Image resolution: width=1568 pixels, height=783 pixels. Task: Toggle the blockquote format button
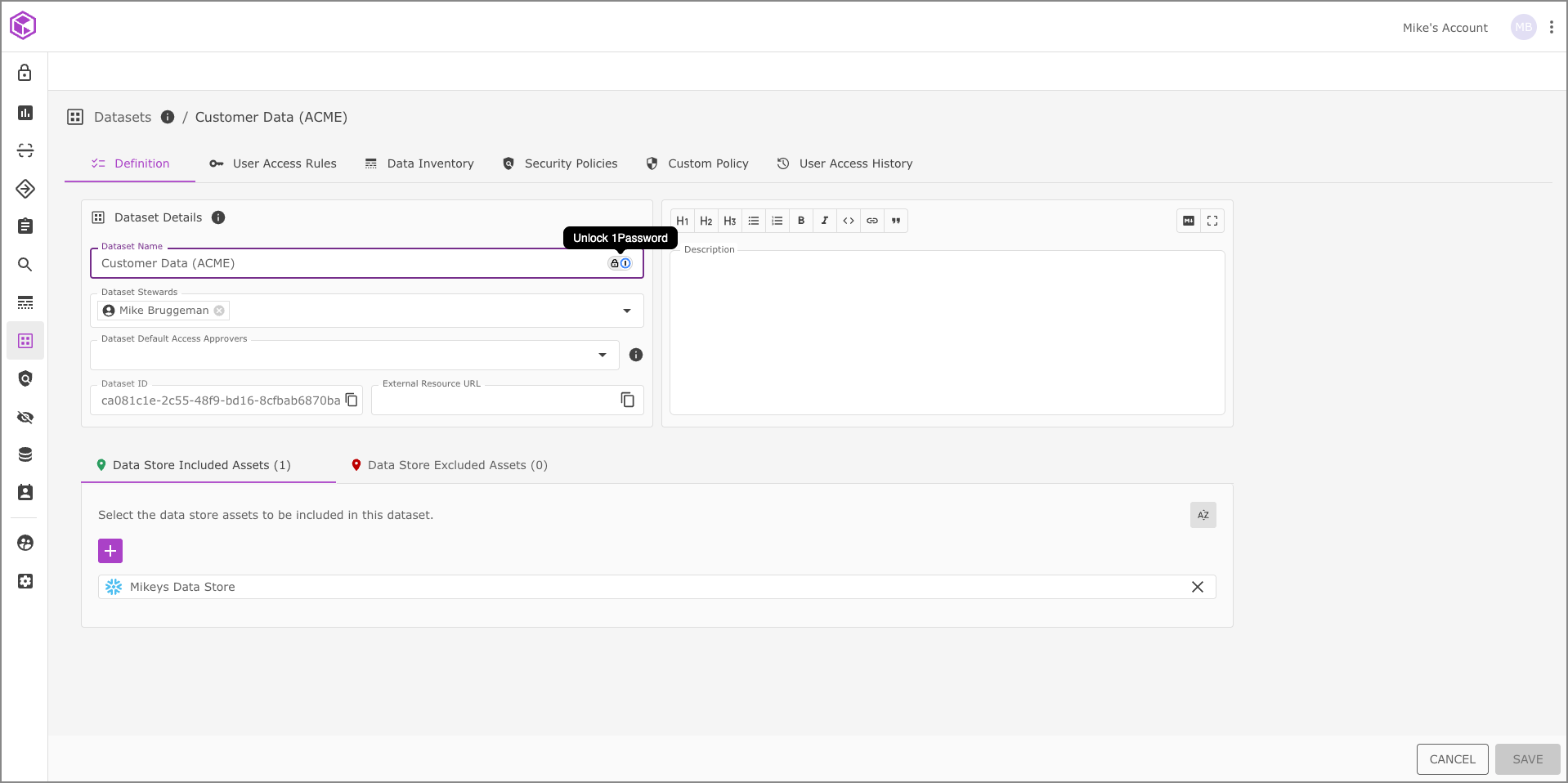coord(896,221)
